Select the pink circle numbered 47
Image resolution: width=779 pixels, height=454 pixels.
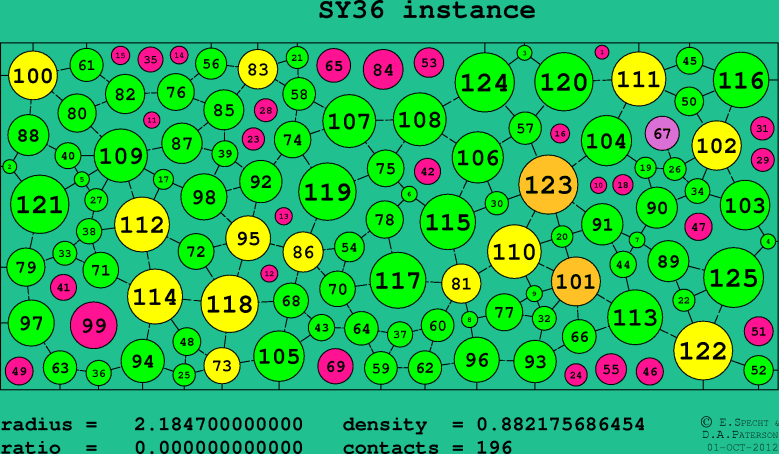(x=699, y=227)
